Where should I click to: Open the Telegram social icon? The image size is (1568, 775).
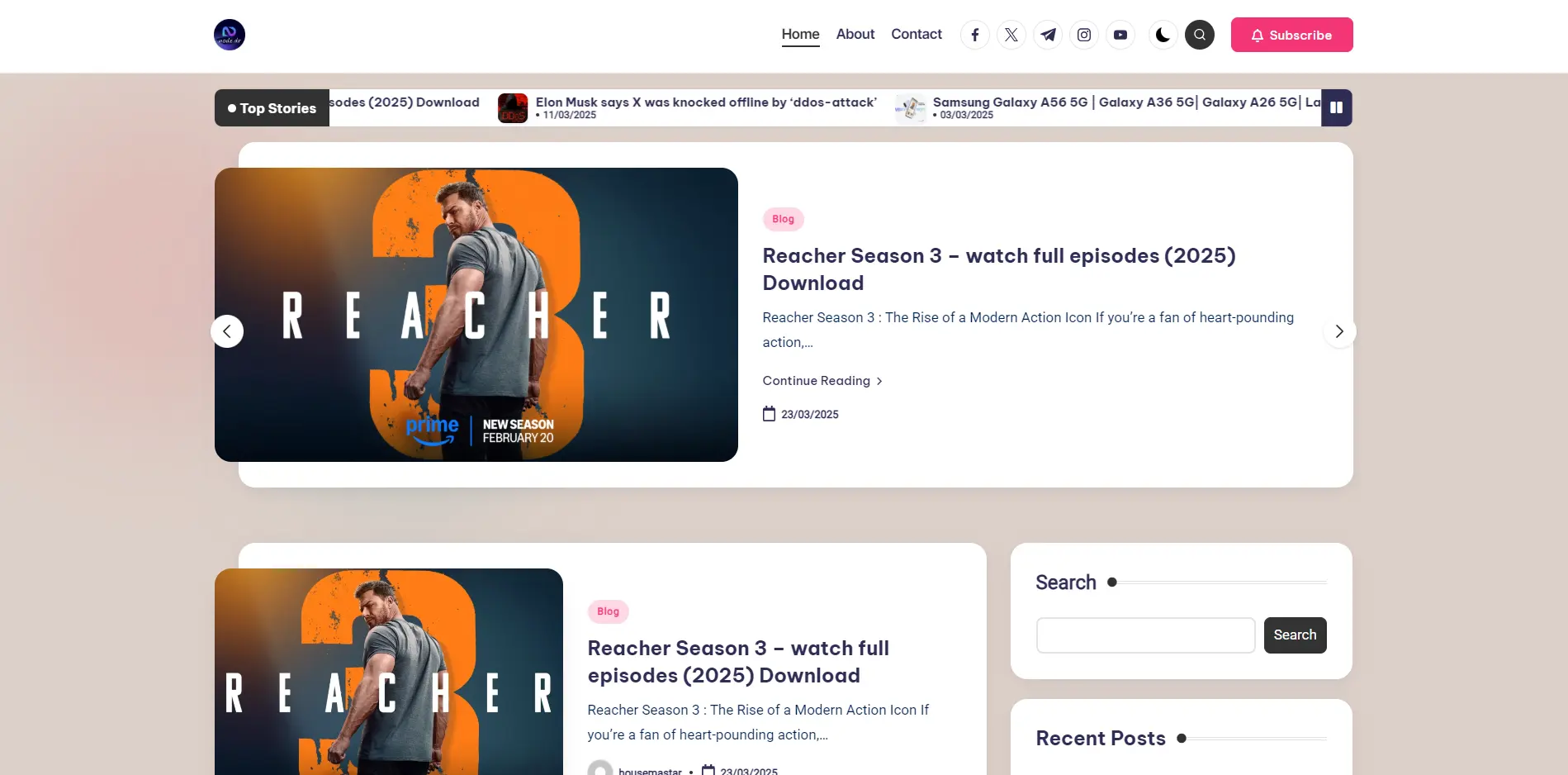tap(1048, 35)
